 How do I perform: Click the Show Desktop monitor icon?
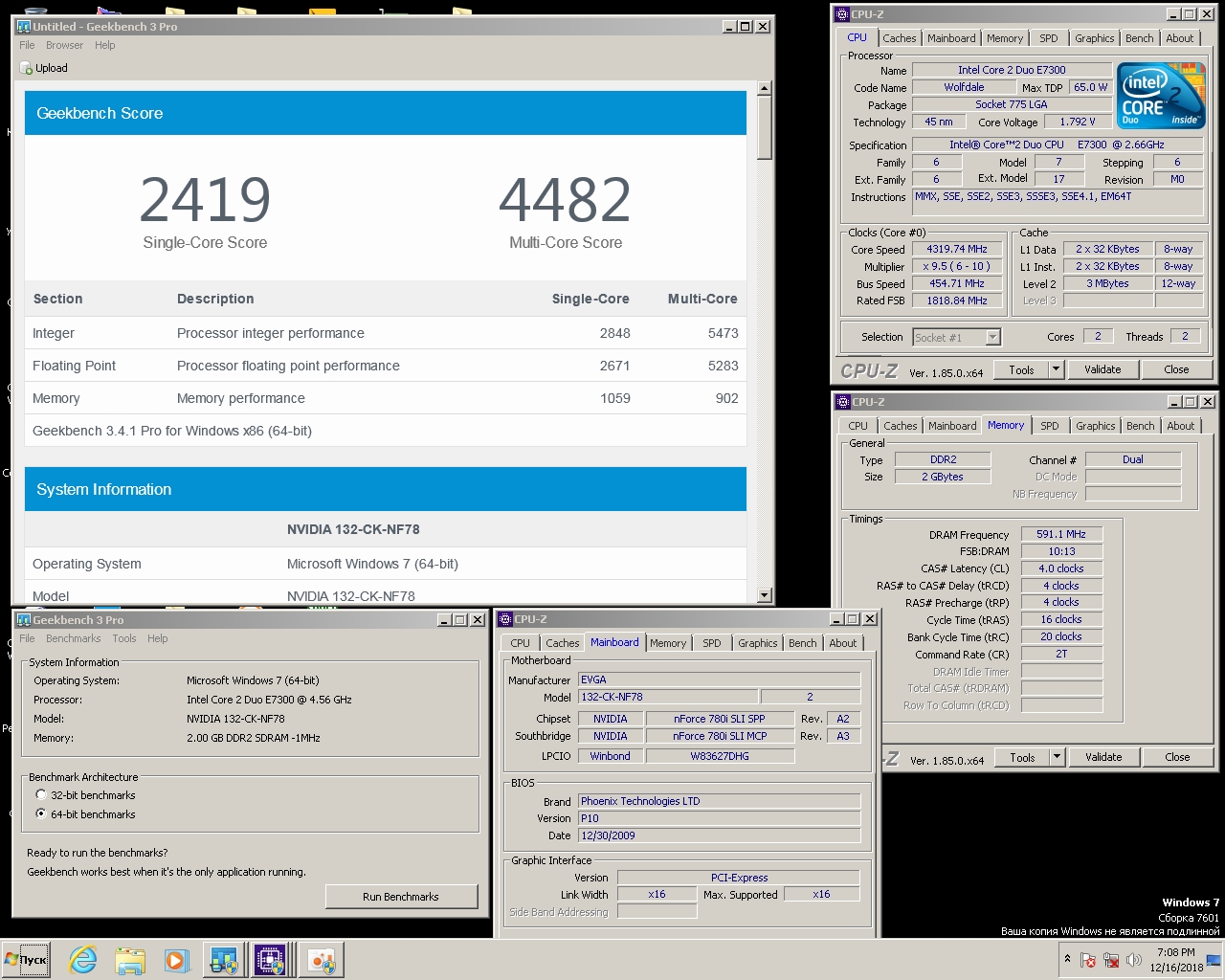pyautogui.click(x=1214, y=960)
